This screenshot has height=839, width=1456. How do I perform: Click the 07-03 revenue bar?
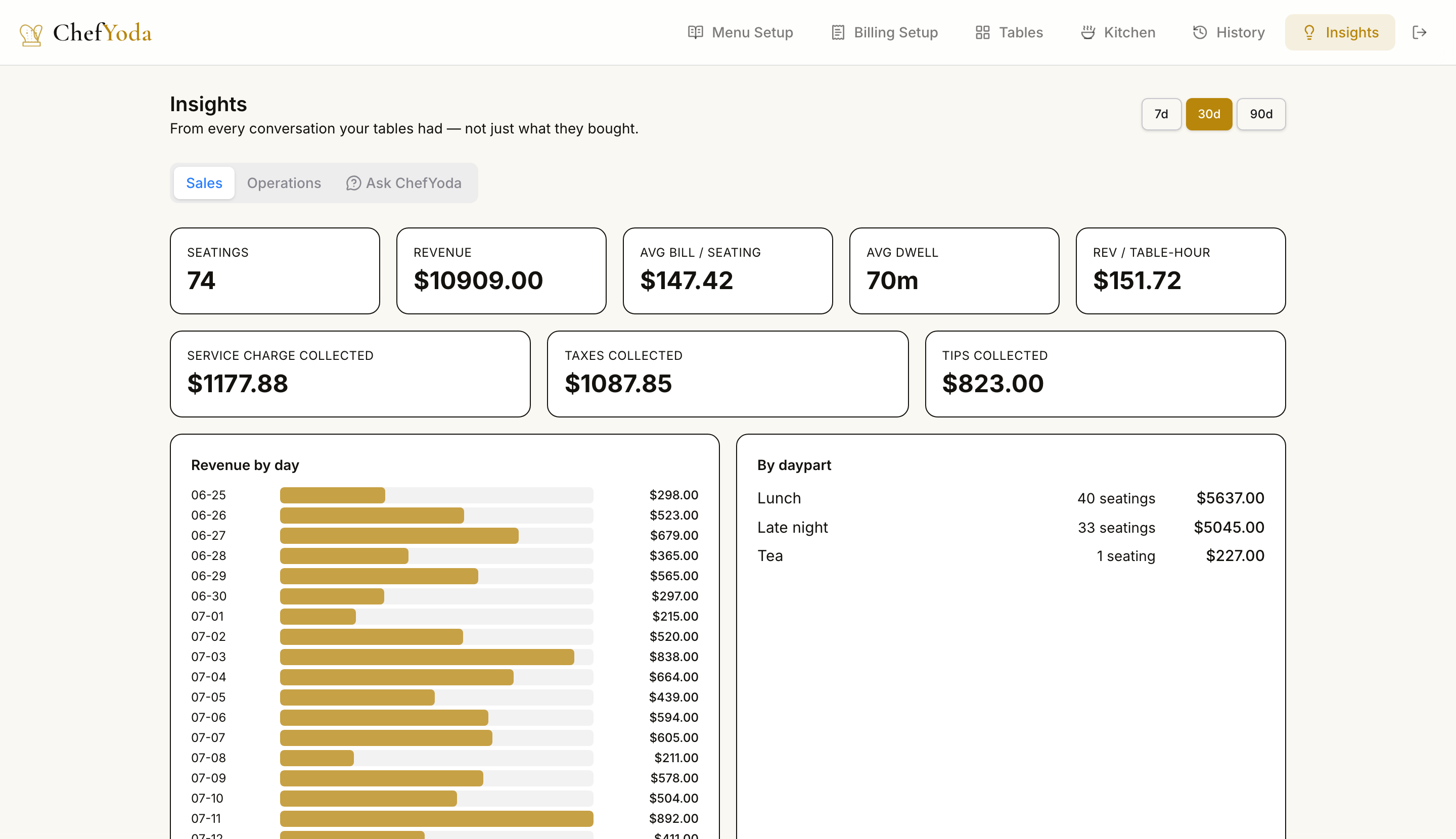point(427,657)
